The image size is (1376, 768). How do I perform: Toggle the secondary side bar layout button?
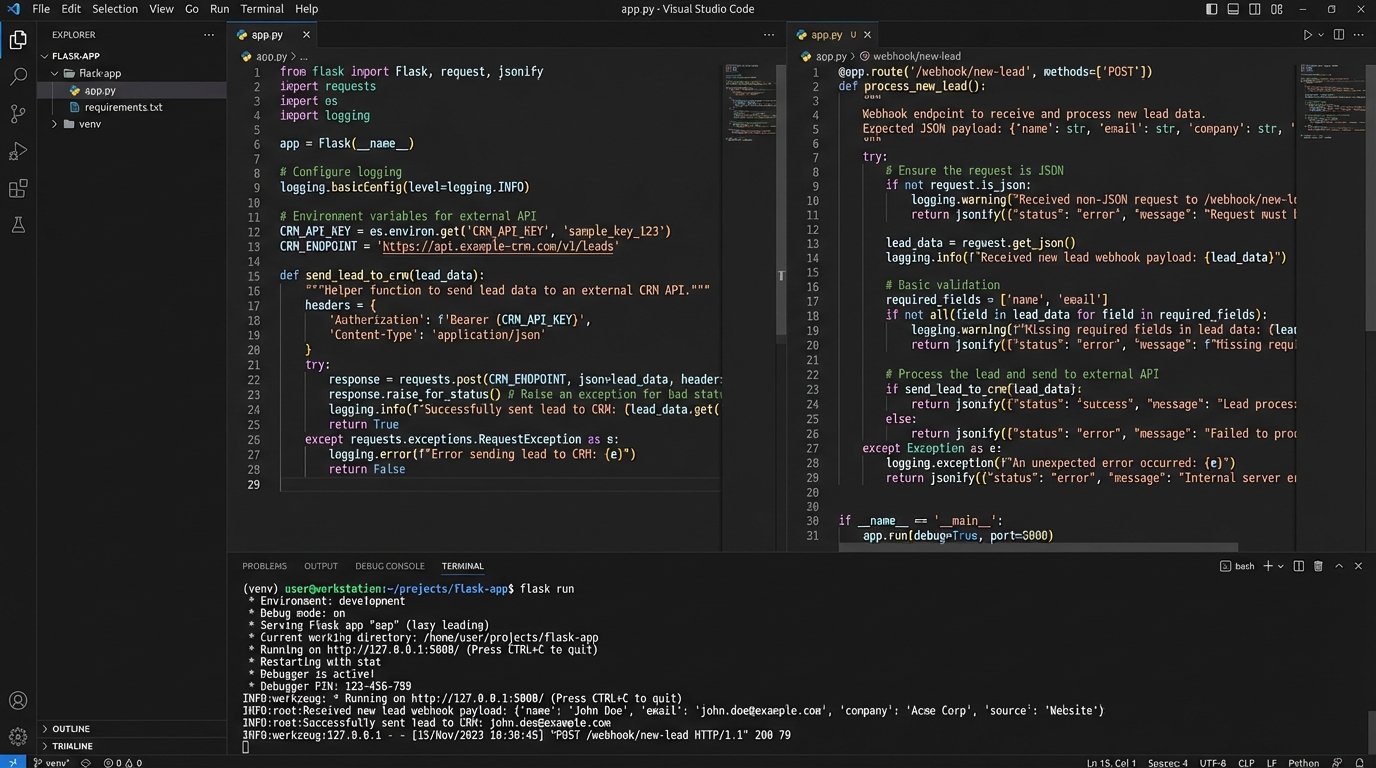[1255, 9]
